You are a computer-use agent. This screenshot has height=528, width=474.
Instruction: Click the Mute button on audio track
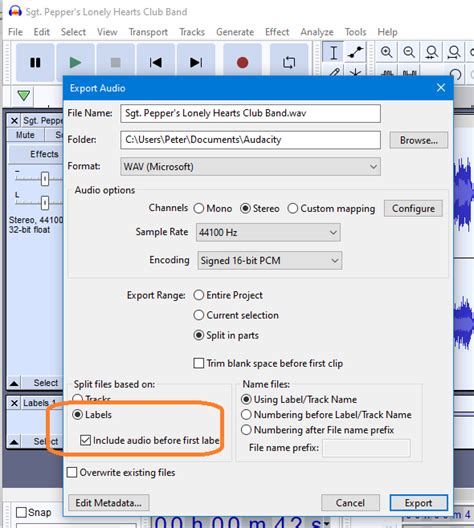(x=25, y=135)
